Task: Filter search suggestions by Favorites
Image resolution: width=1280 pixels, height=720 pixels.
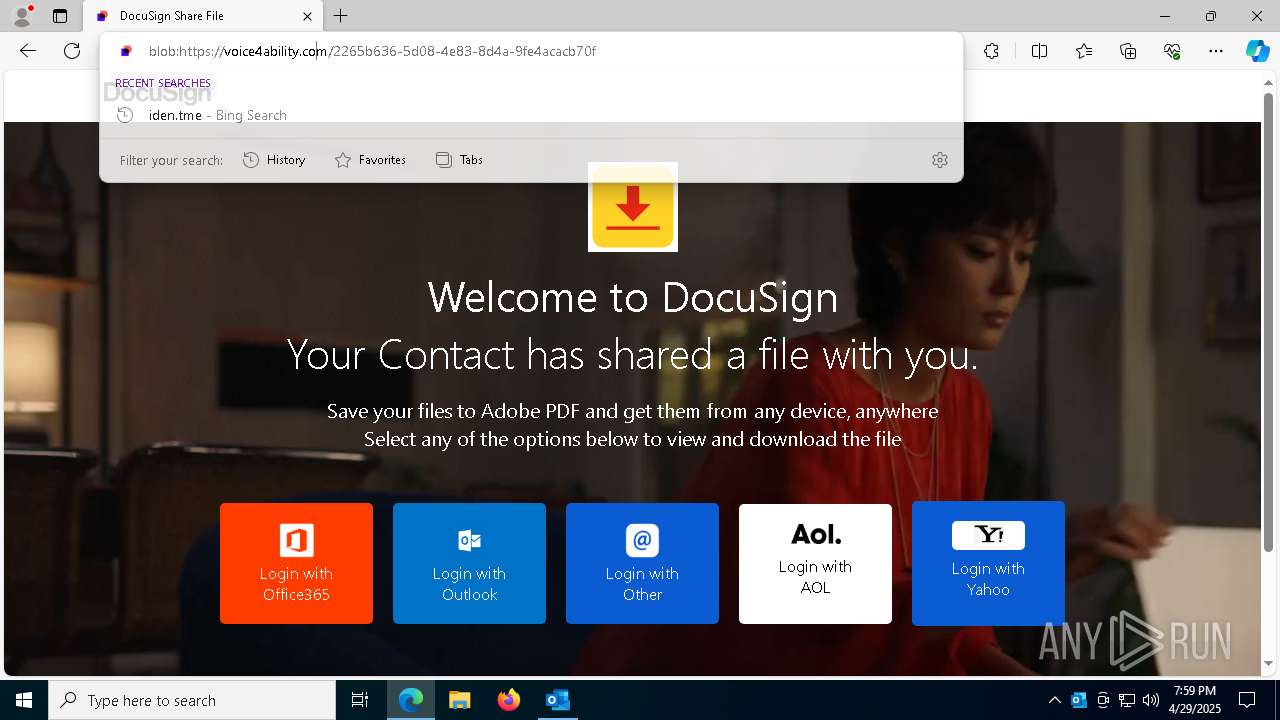Action: click(x=370, y=160)
